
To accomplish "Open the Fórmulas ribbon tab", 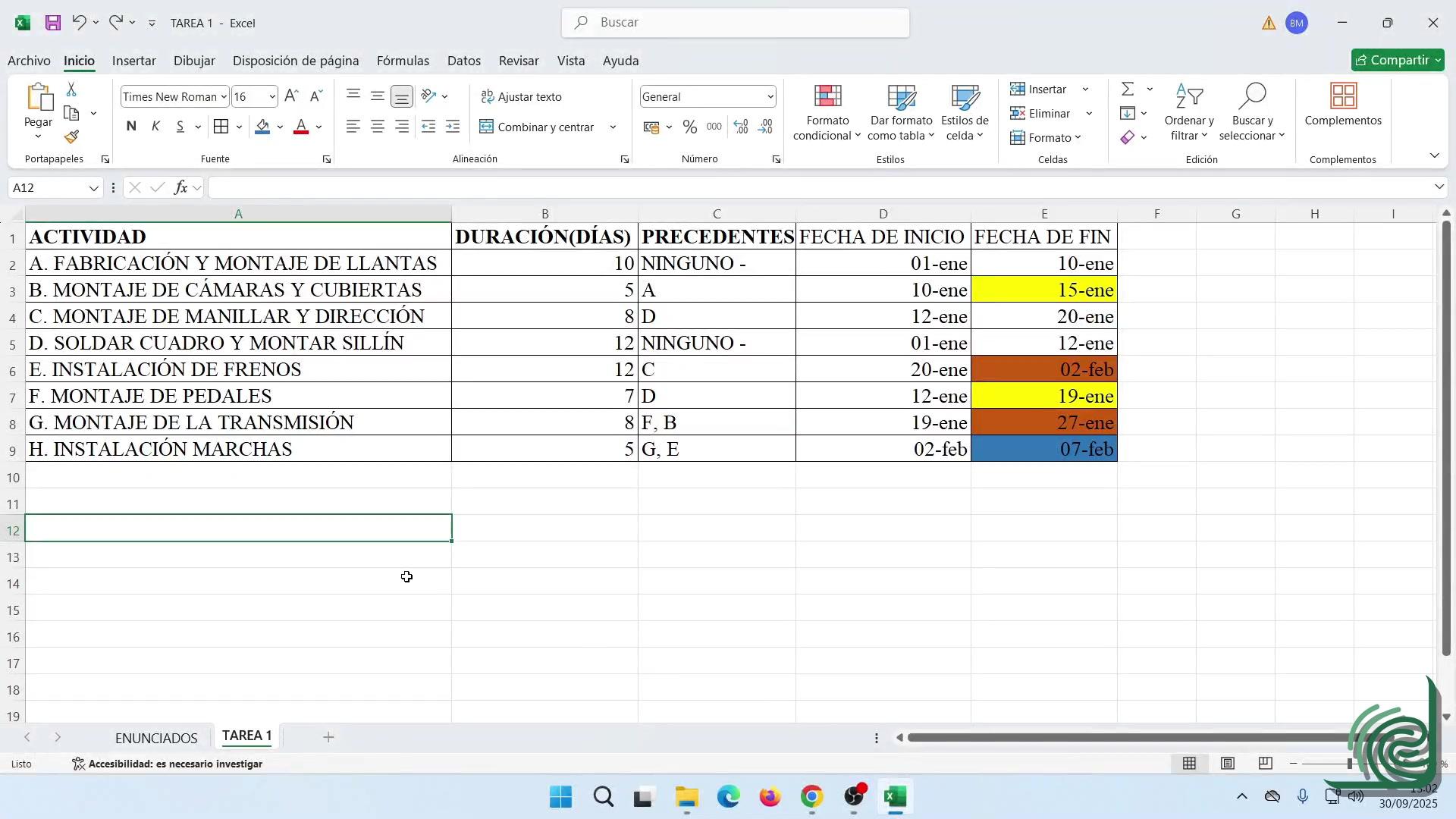I will [403, 61].
